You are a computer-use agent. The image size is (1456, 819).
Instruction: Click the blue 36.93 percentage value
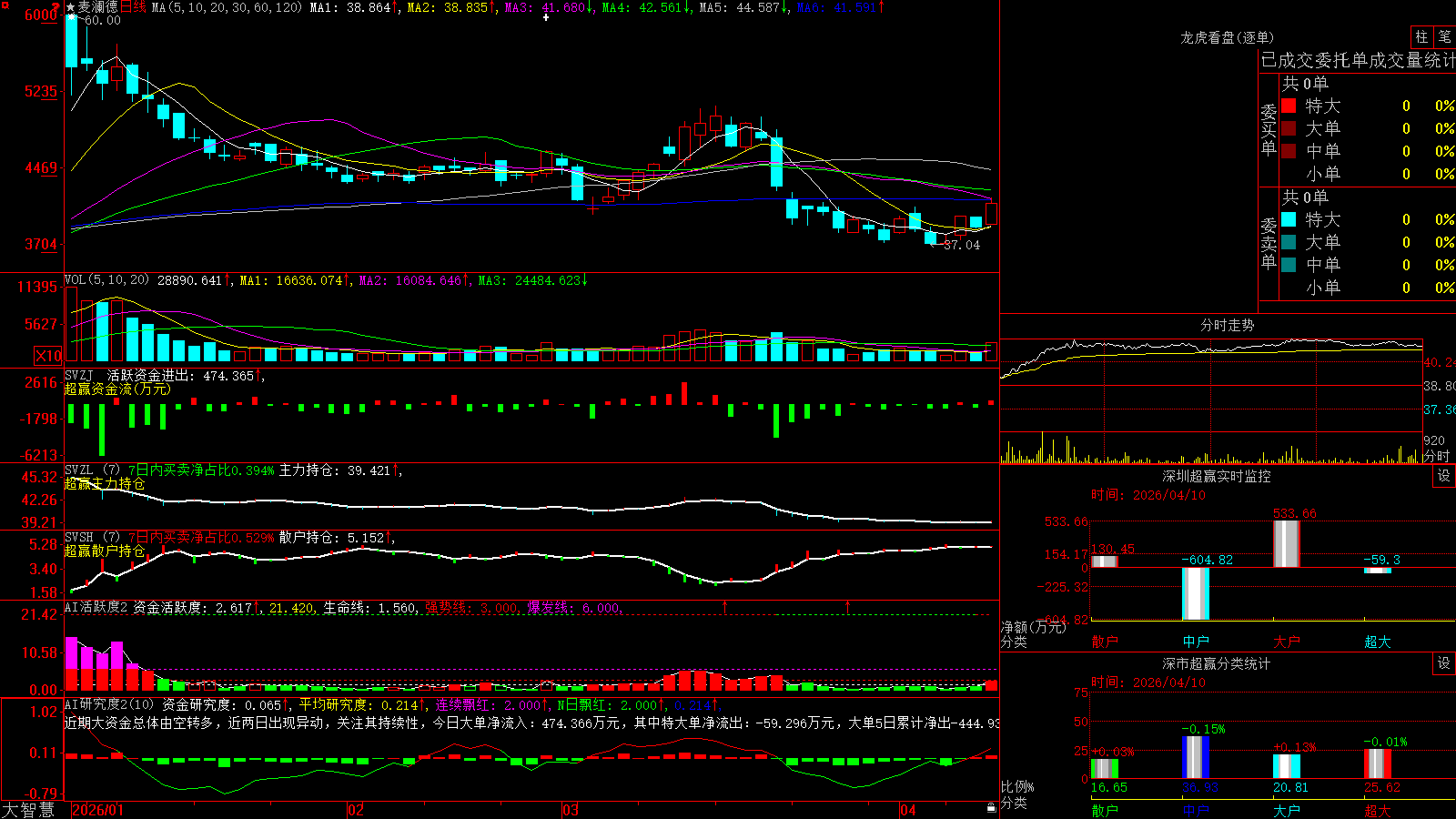(1200, 787)
